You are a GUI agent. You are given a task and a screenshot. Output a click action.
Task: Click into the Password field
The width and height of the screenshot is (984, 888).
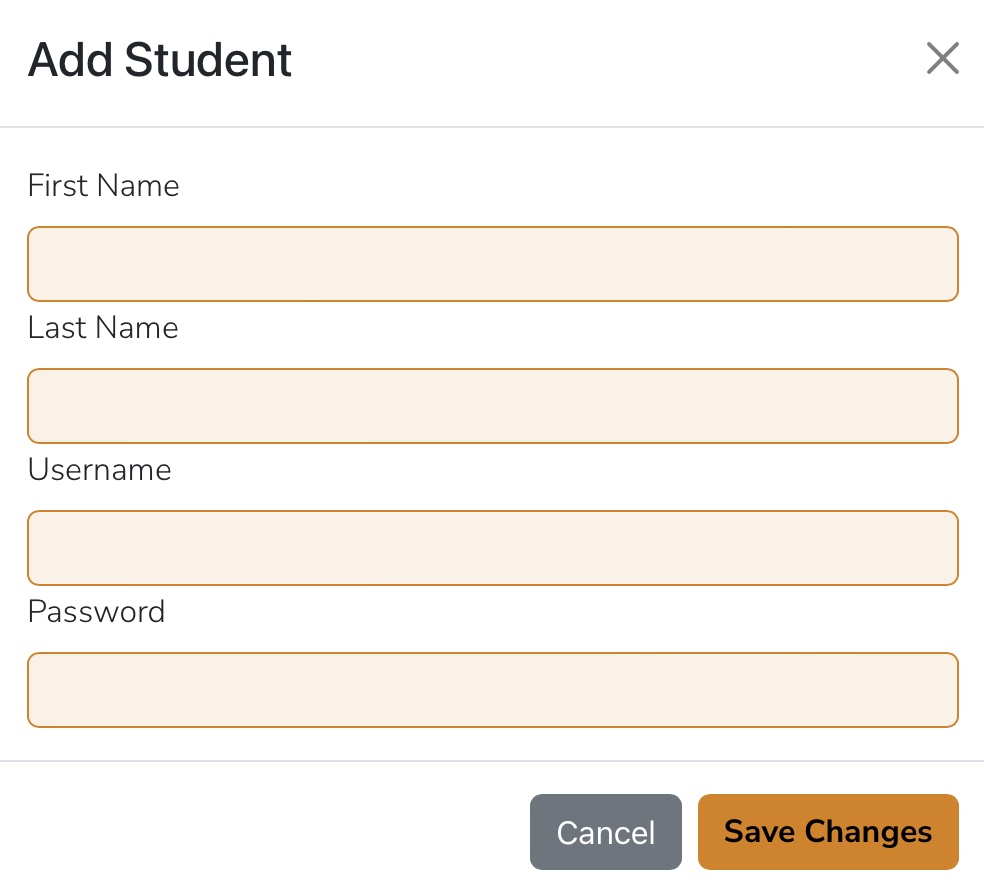click(x=493, y=690)
